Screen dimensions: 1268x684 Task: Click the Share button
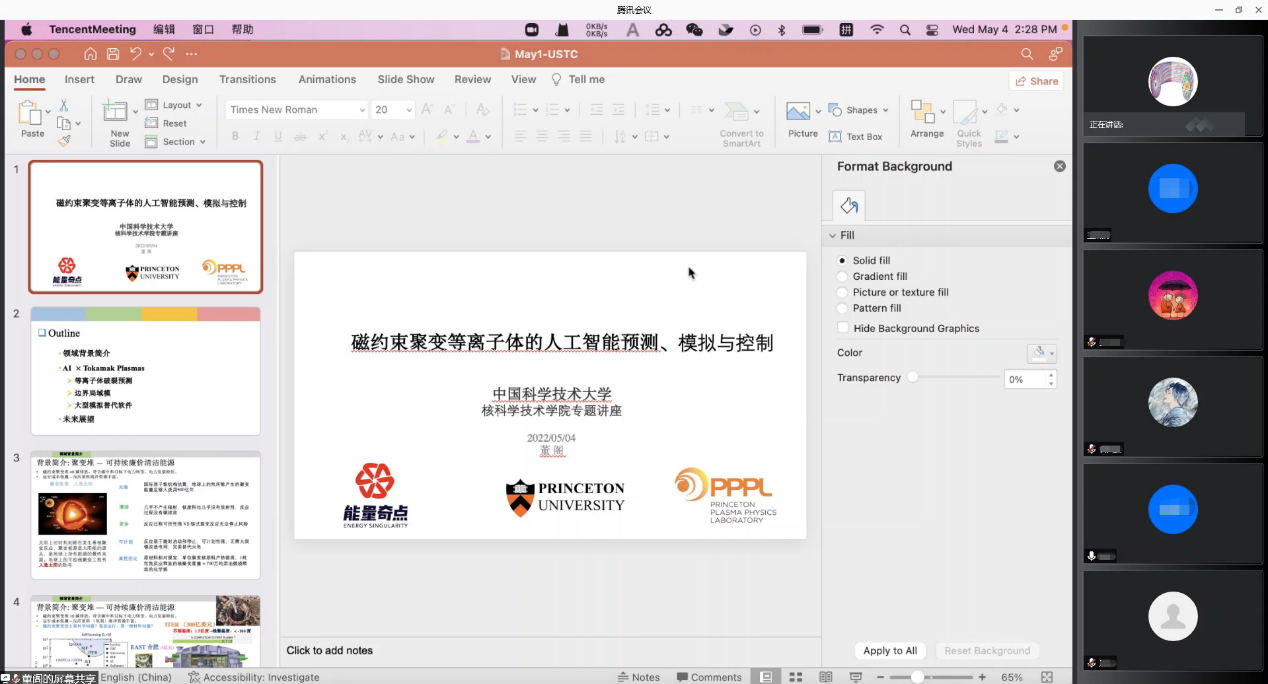click(1036, 81)
